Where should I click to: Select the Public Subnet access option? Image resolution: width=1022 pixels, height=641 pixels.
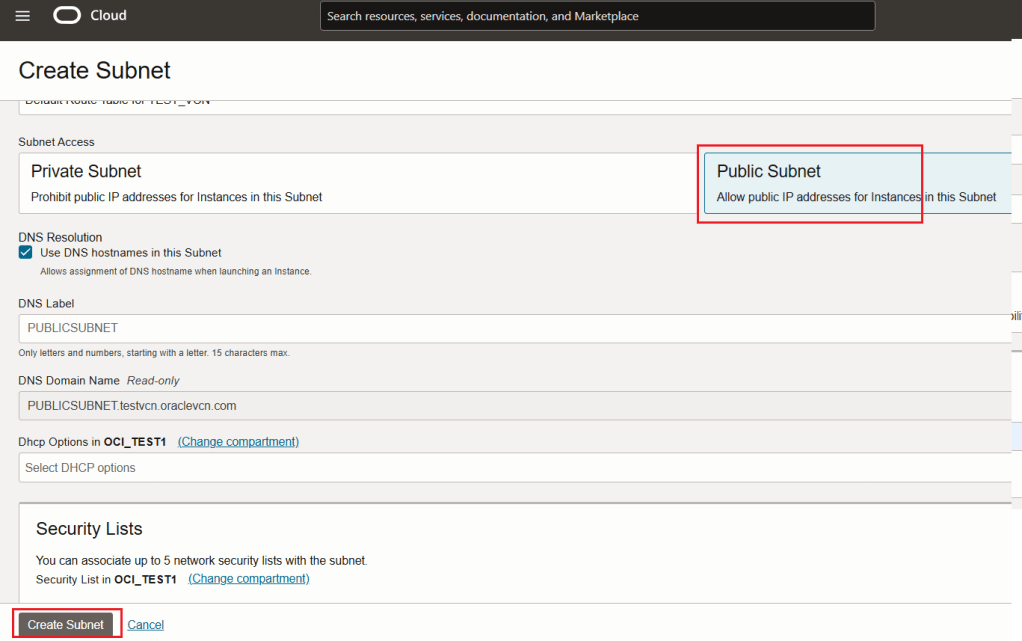coord(860,183)
